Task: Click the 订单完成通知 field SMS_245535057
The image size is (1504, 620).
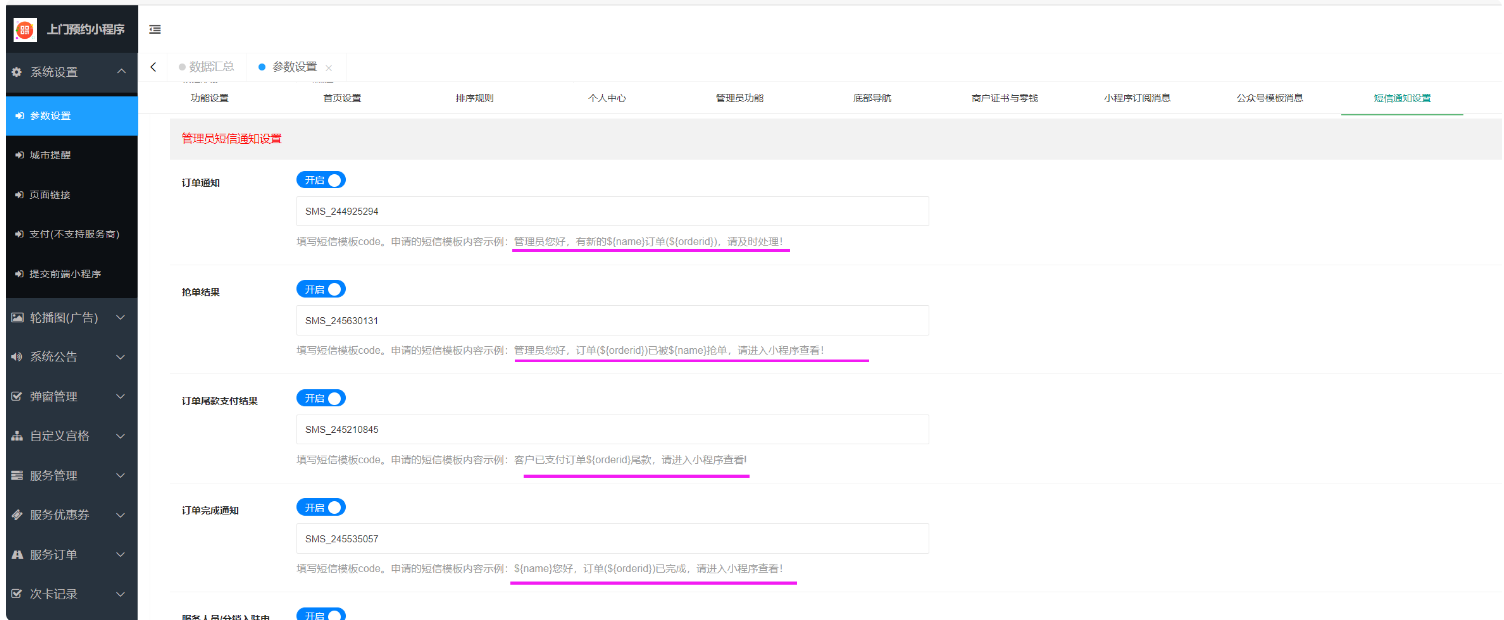Action: point(613,538)
